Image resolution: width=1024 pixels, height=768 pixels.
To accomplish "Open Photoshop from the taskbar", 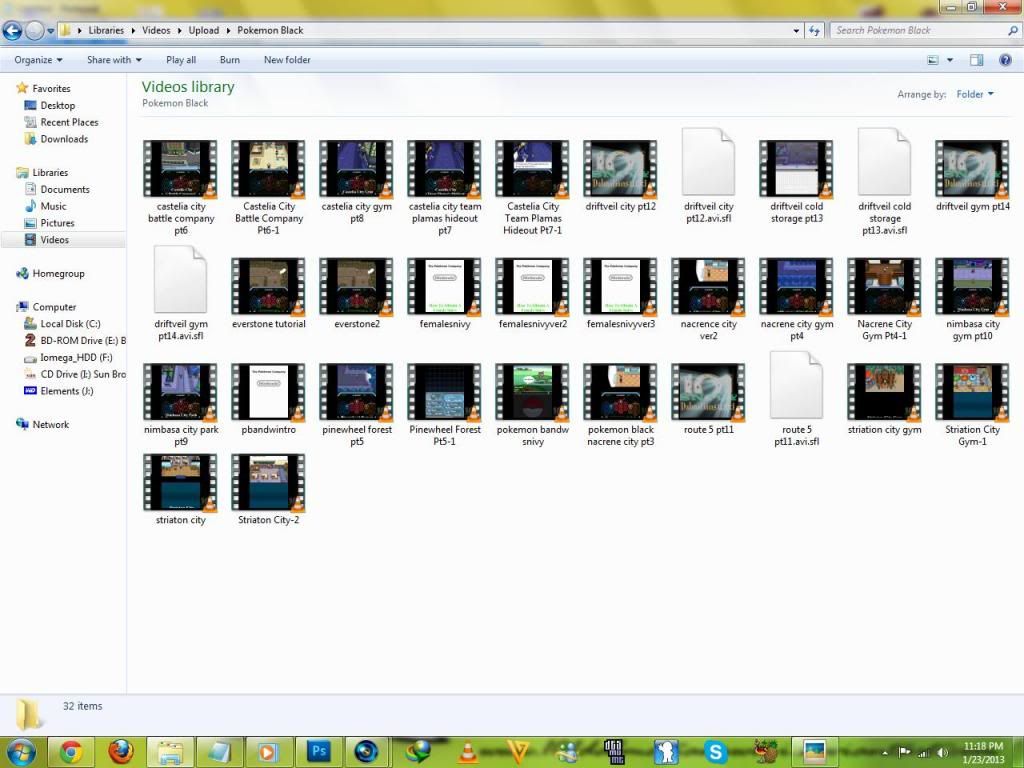I will coord(319,752).
